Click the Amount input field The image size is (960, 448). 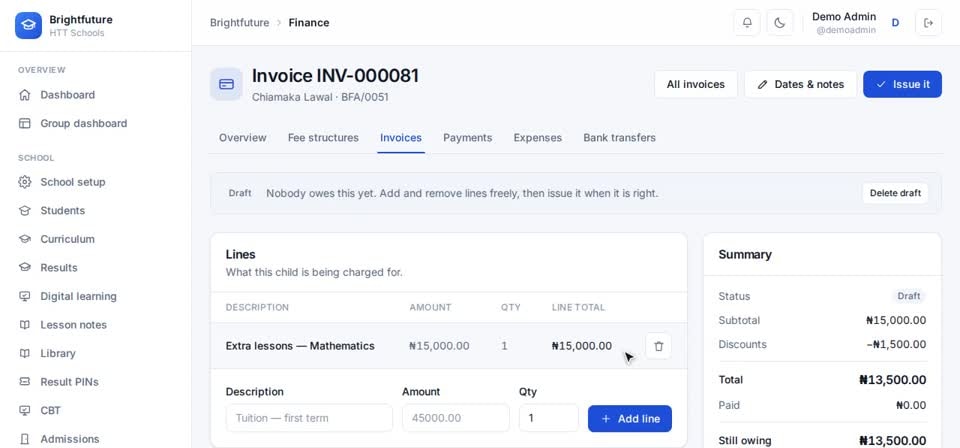pyautogui.click(x=456, y=418)
